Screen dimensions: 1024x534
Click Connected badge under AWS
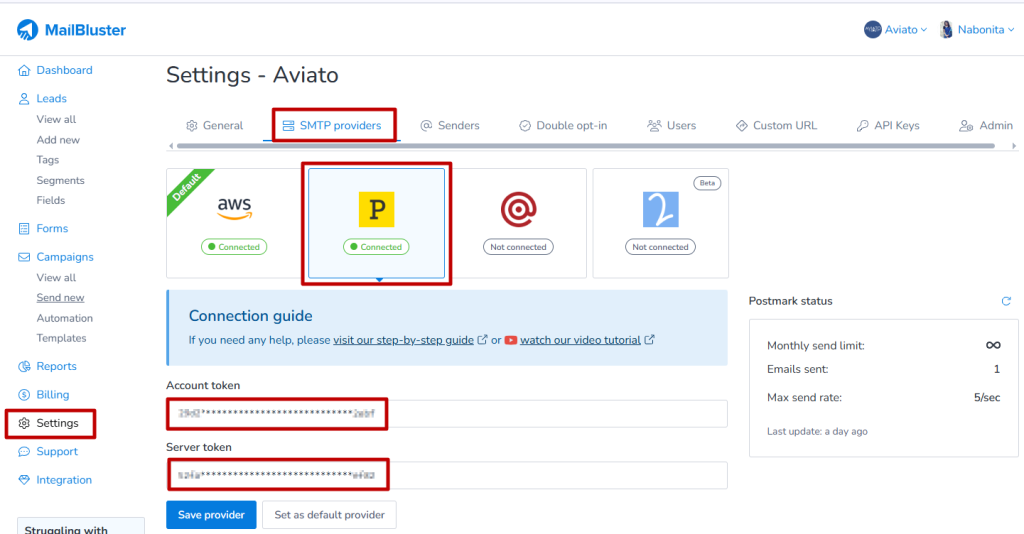click(x=234, y=247)
